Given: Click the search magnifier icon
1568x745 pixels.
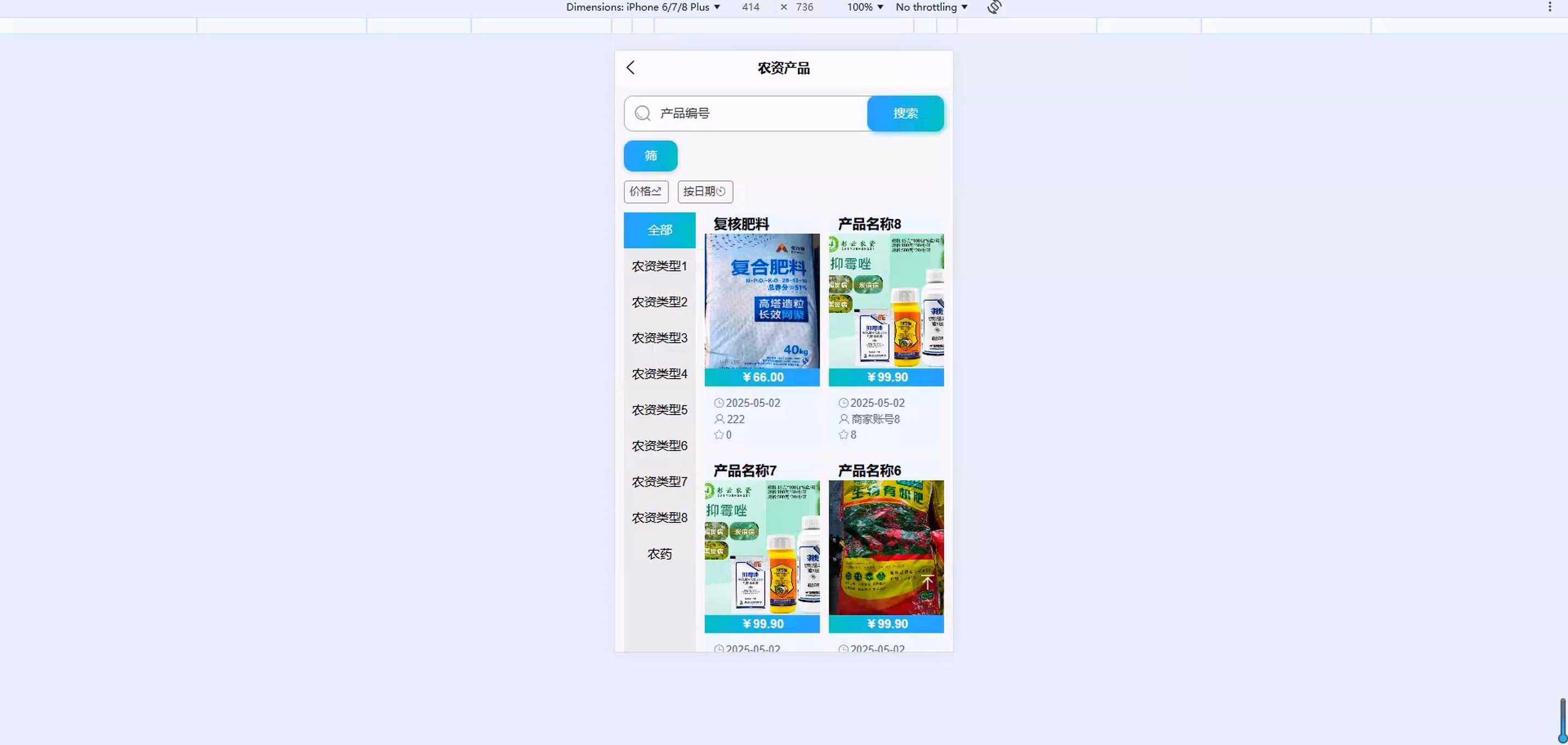Looking at the screenshot, I should click(x=642, y=113).
